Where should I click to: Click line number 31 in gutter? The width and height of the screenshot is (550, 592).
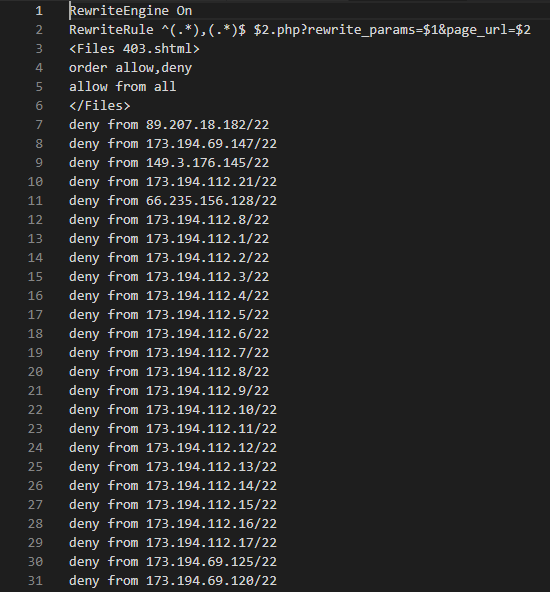pyautogui.click(x=35, y=581)
